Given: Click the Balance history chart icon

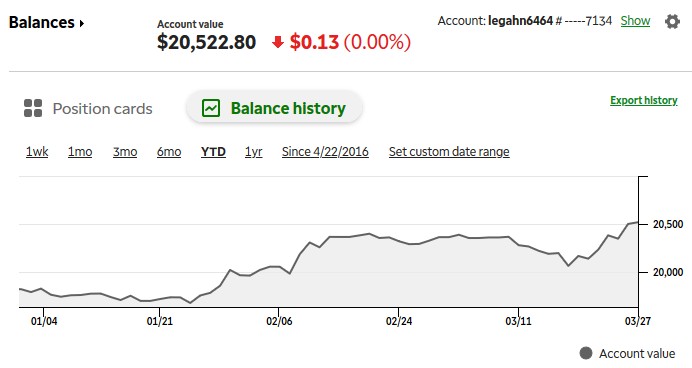Looking at the screenshot, I should [x=211, y=108].
